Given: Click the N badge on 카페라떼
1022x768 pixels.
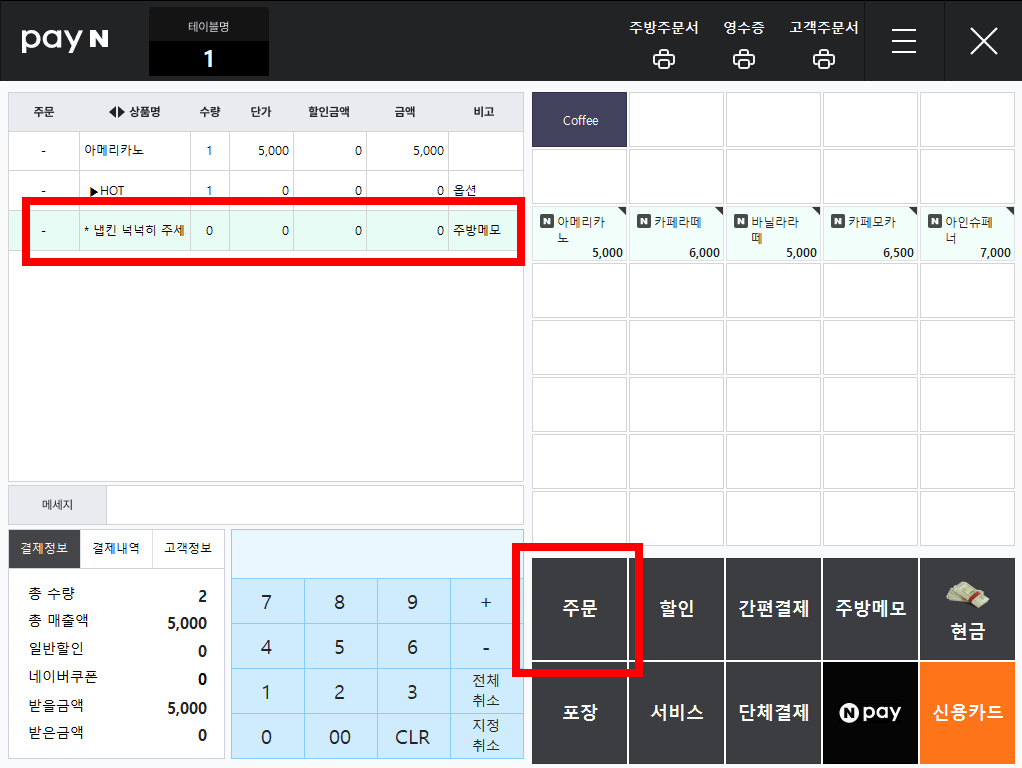Looking at the screenshot, I should pos(644,221).
